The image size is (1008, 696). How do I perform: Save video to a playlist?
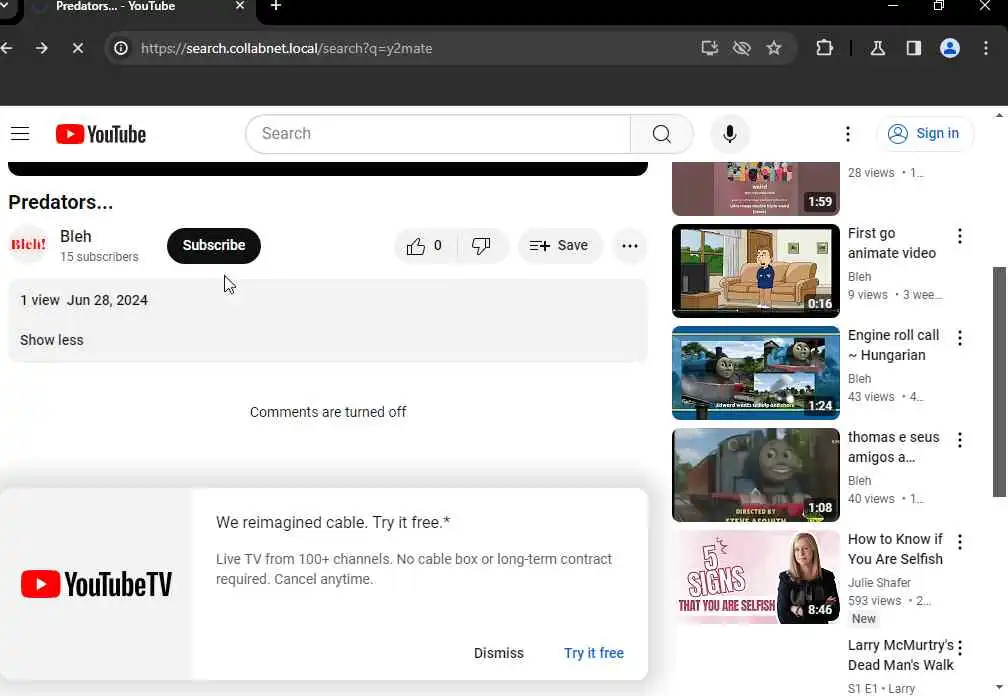[559, 245]
